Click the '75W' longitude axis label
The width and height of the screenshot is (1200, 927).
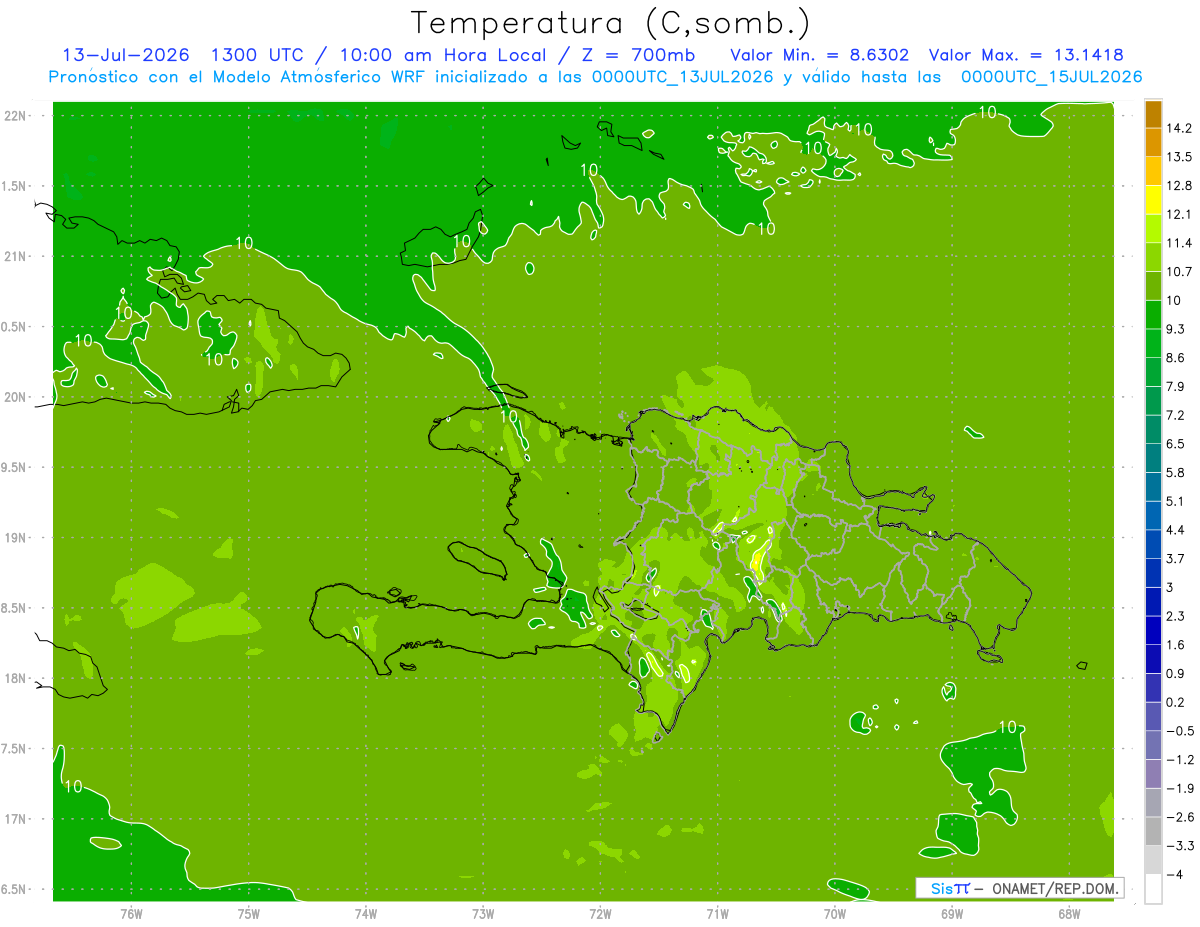(x=248, y=914)
